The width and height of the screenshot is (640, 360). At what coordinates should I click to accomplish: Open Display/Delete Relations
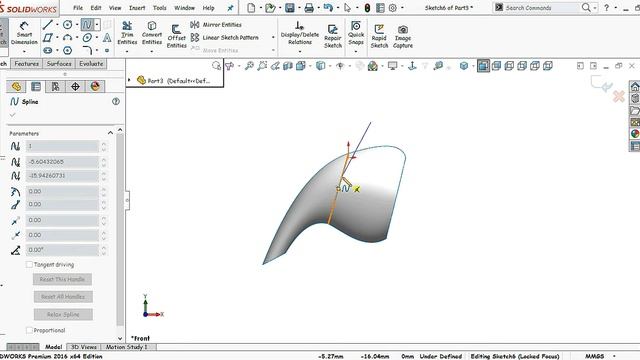coord(300,33)
